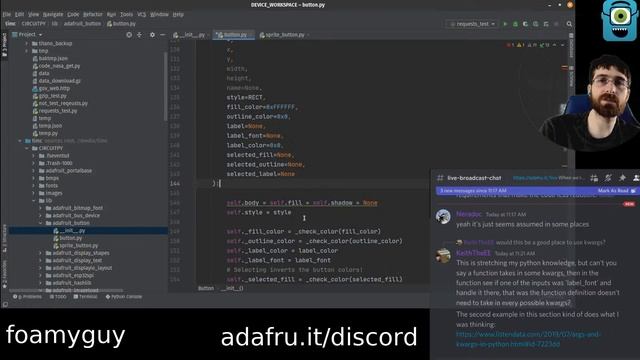
Task: Collapse all using Project panel arrows icon
Action: pos(140,35)
